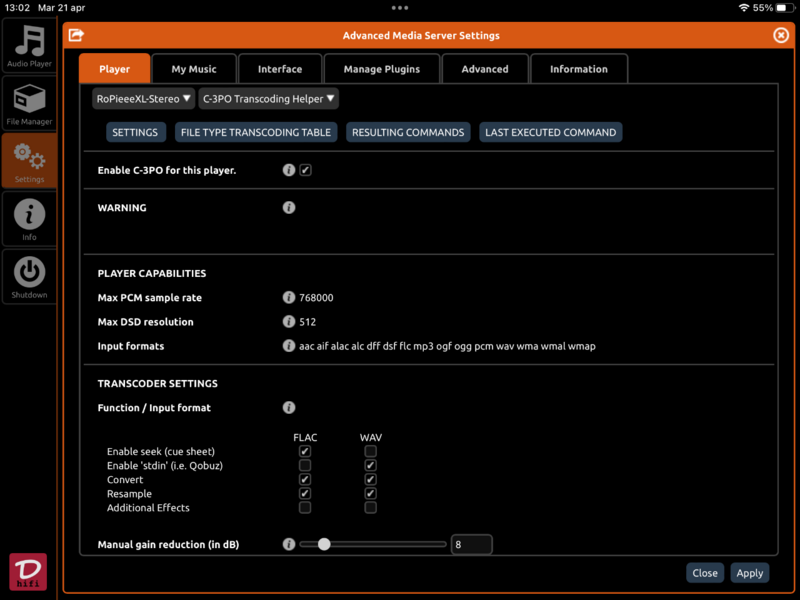Click the PLAYER CAPABILITIES heading
Image resolution: width=800 pixels, height=600 pixels.
pos(152,273)
